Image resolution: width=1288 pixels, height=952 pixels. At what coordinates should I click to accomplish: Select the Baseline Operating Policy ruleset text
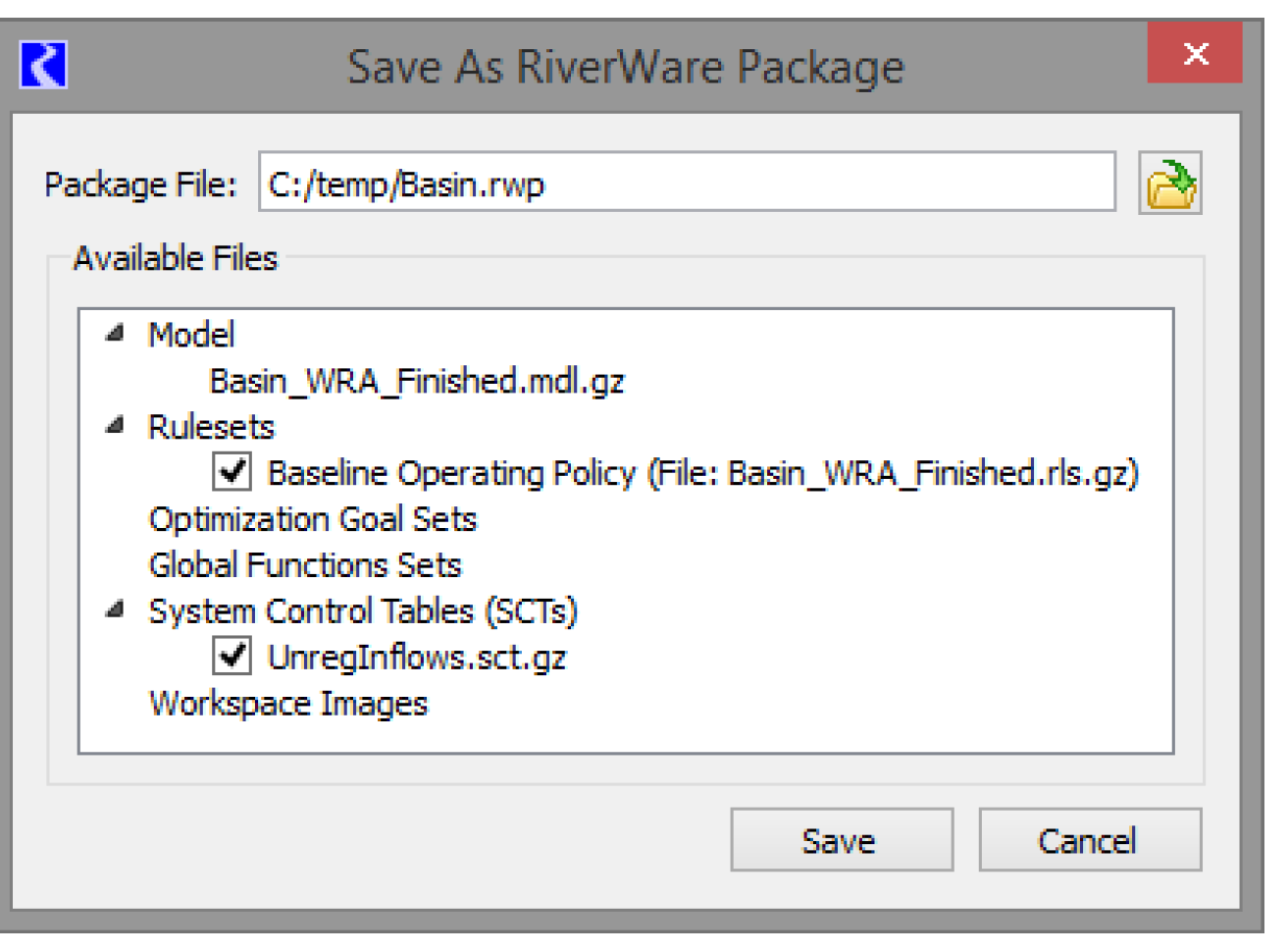click(702, 473)
